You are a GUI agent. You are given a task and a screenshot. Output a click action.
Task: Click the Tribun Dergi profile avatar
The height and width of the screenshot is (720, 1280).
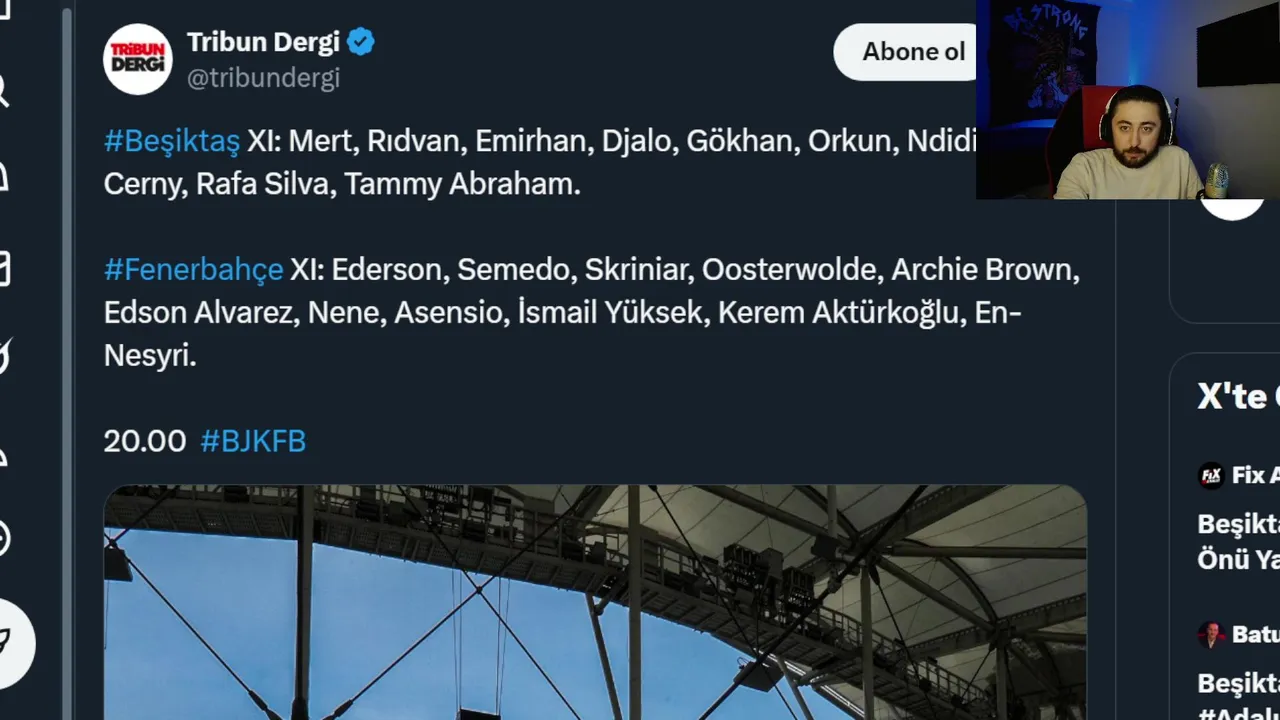point(138,60)
